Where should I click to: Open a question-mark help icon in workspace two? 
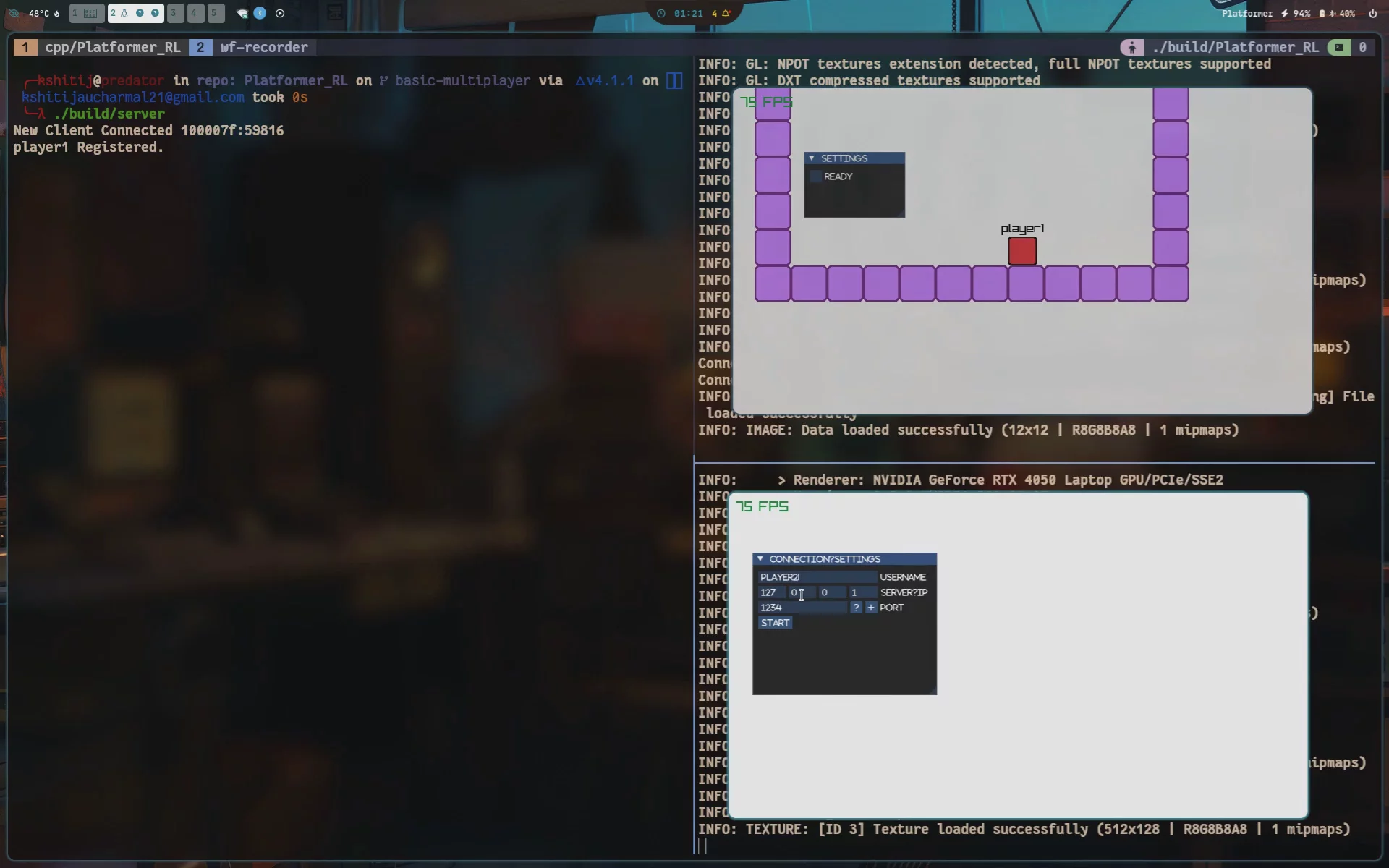140,12
